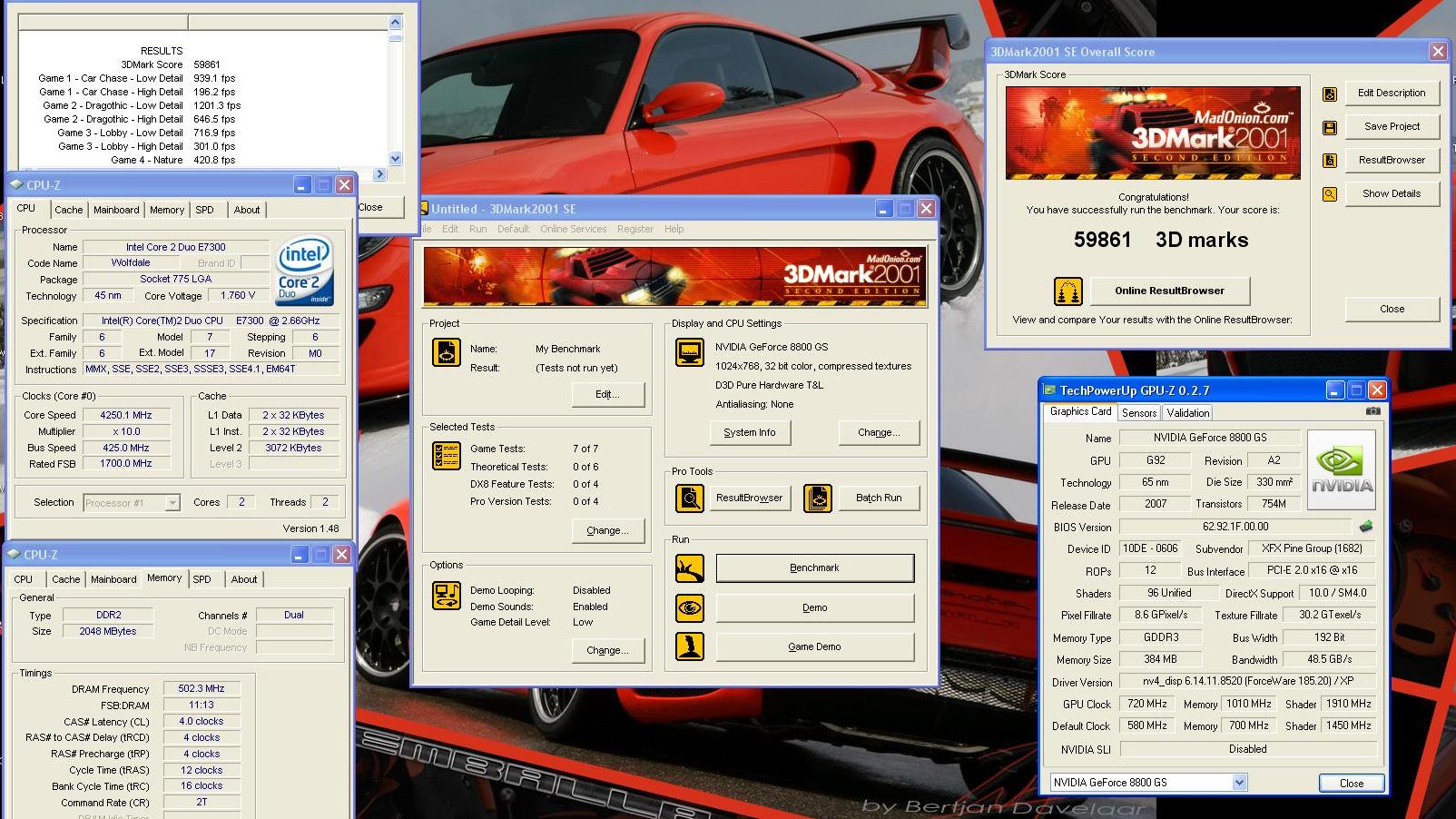Click the Batch Run icon
This screenshot has width=1456, height=819.
tap(818, 498)
